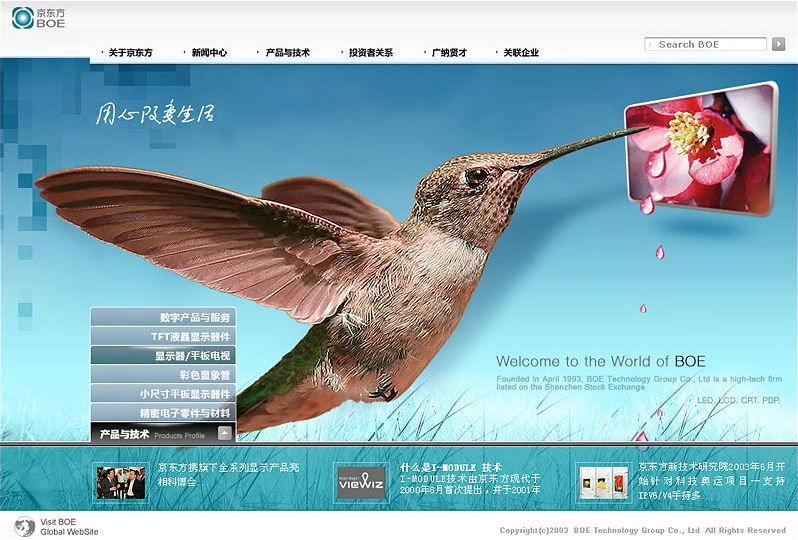
Task: Open the 广纳贤才 menu
Action: coord(449,52)
